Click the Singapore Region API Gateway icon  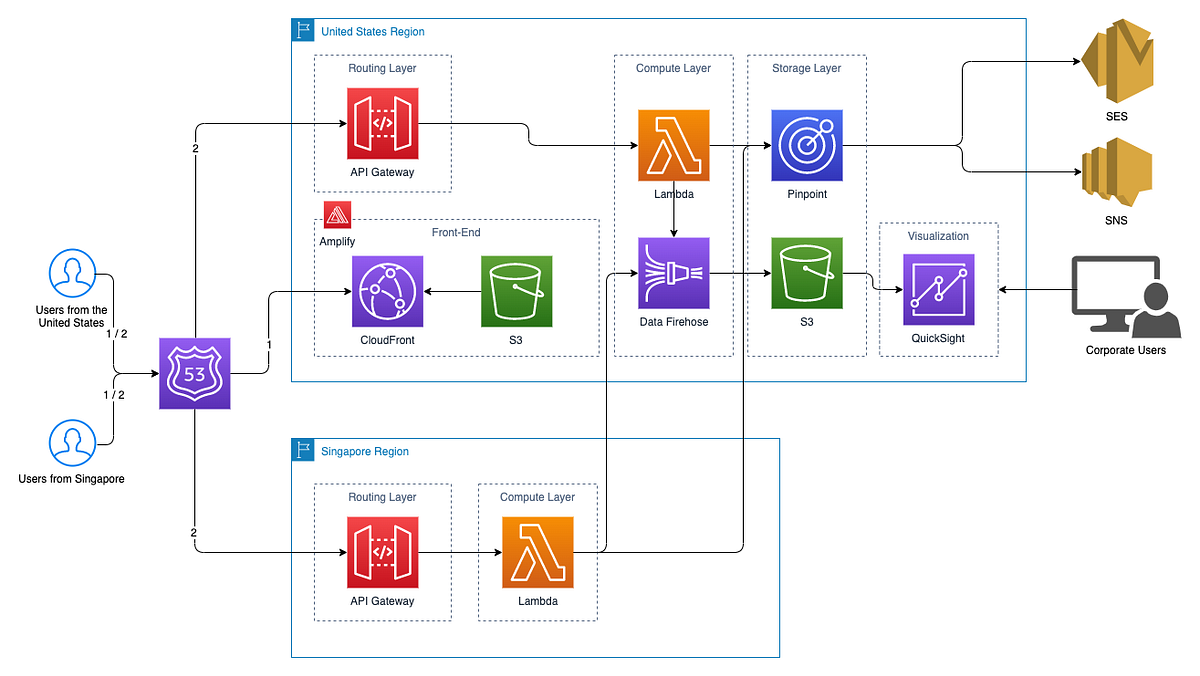tap(382, 552)
